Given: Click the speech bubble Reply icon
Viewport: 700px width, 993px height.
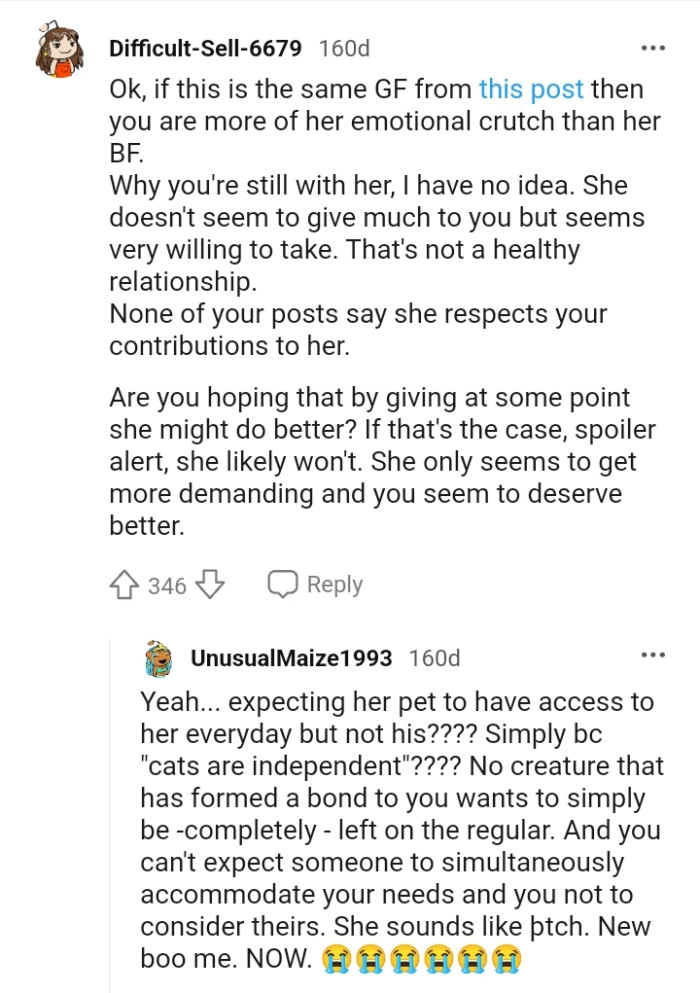Looking at the screenshot, I should (x=285, y=584).
